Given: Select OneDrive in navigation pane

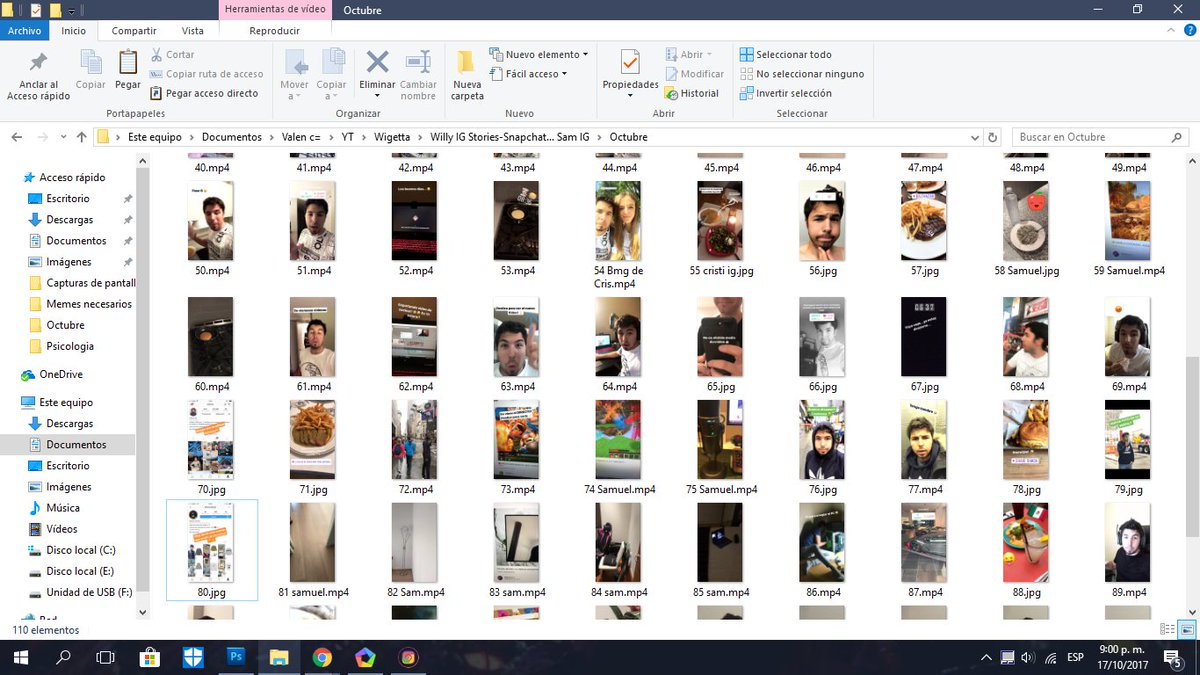Looking at the screenshot, I should [x=61, y=374].
